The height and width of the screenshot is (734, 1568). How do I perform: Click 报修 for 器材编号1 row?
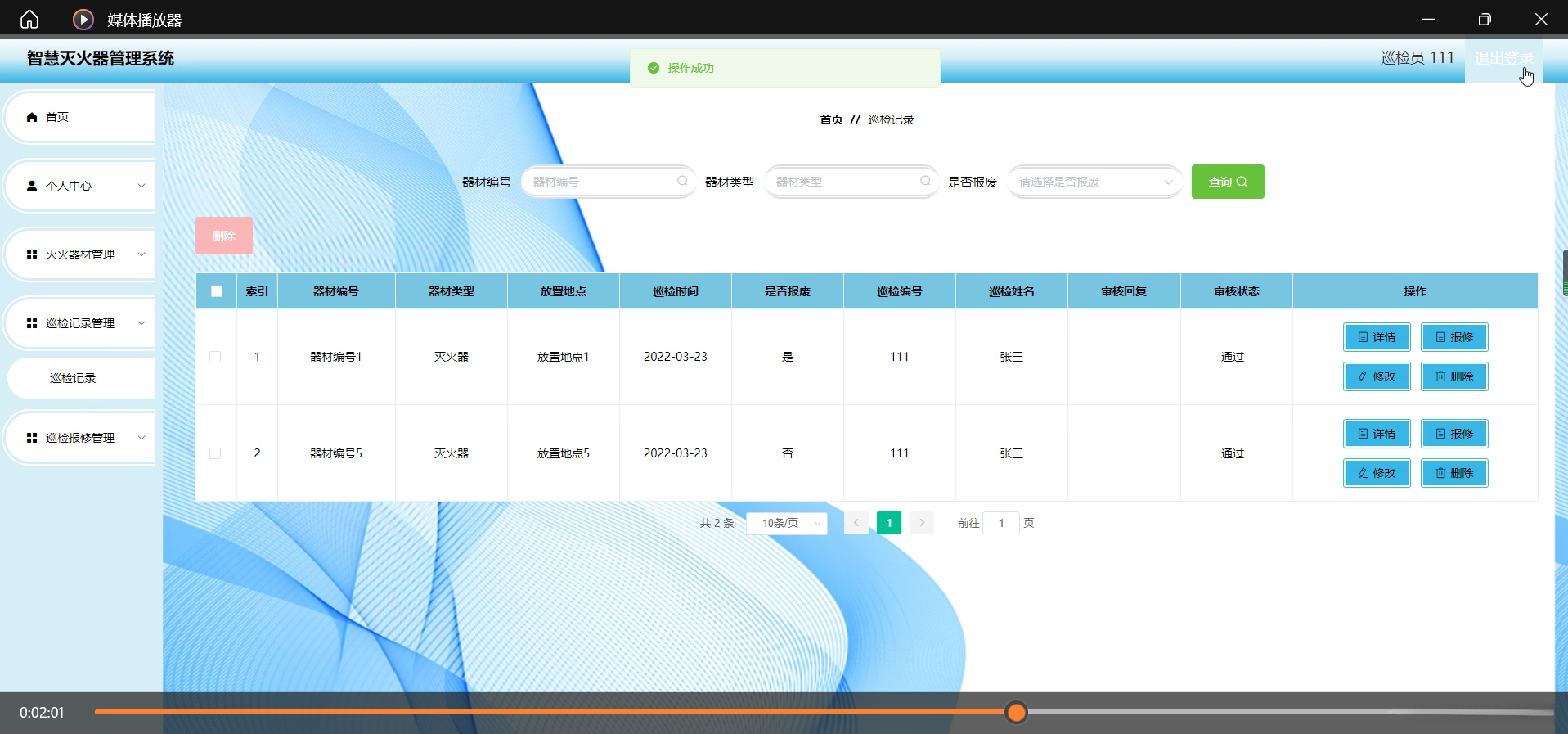pos(1454,337)
